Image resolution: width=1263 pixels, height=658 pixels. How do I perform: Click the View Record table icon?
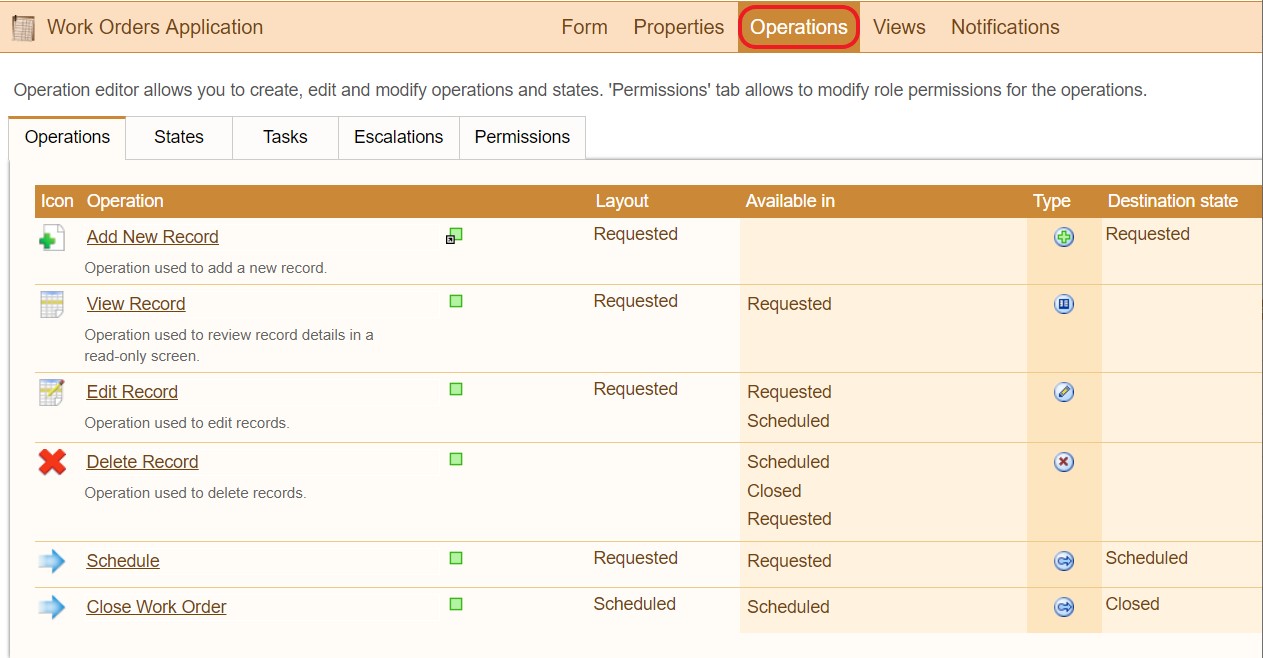[x=52, y=304]
